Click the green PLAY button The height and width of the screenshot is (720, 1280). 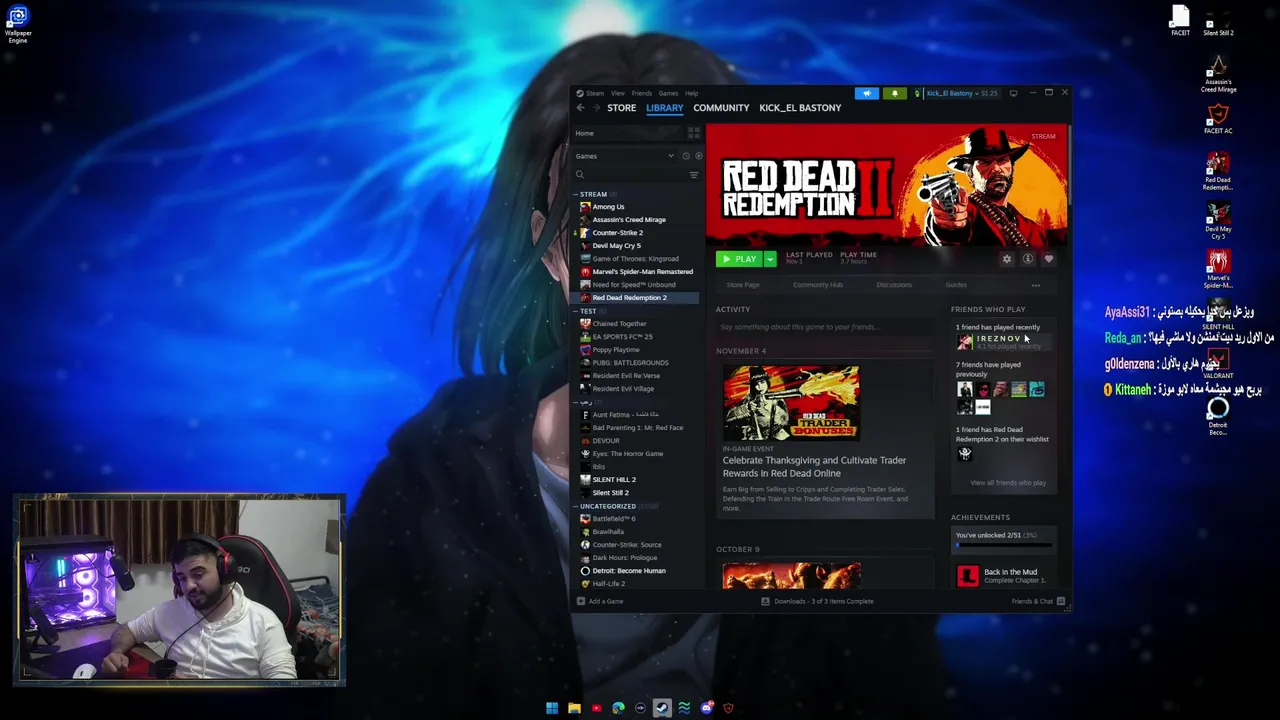[739, 259]
